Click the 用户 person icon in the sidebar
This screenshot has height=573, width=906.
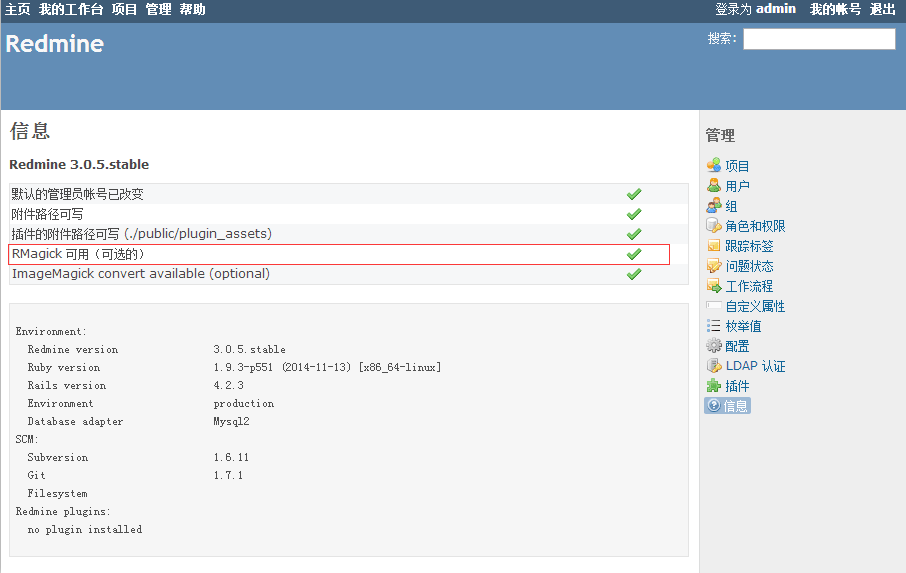(x=714, y=185)
